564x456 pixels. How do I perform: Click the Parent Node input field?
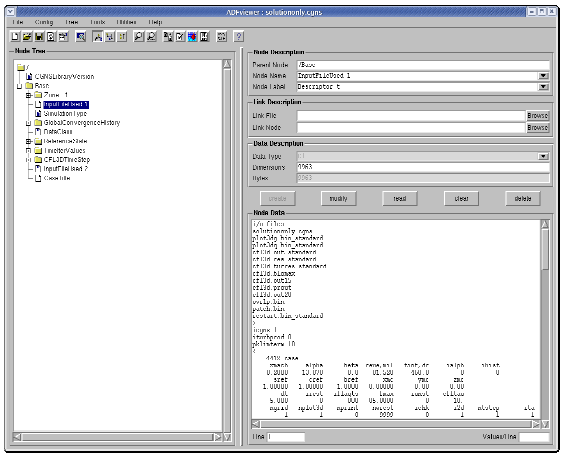coord(423,65)
